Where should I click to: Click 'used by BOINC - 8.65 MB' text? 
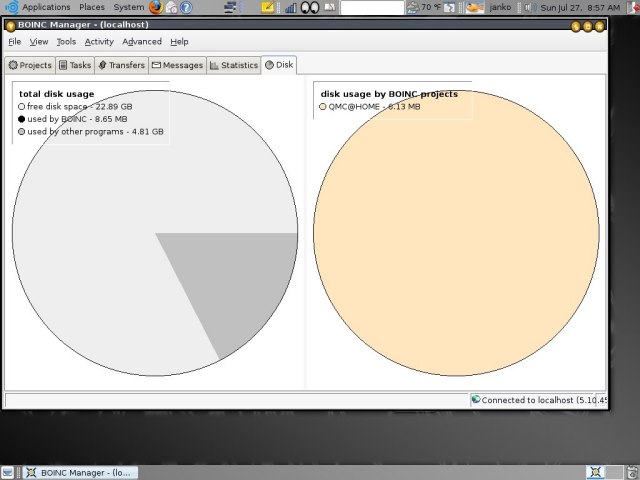click(77, 119)
